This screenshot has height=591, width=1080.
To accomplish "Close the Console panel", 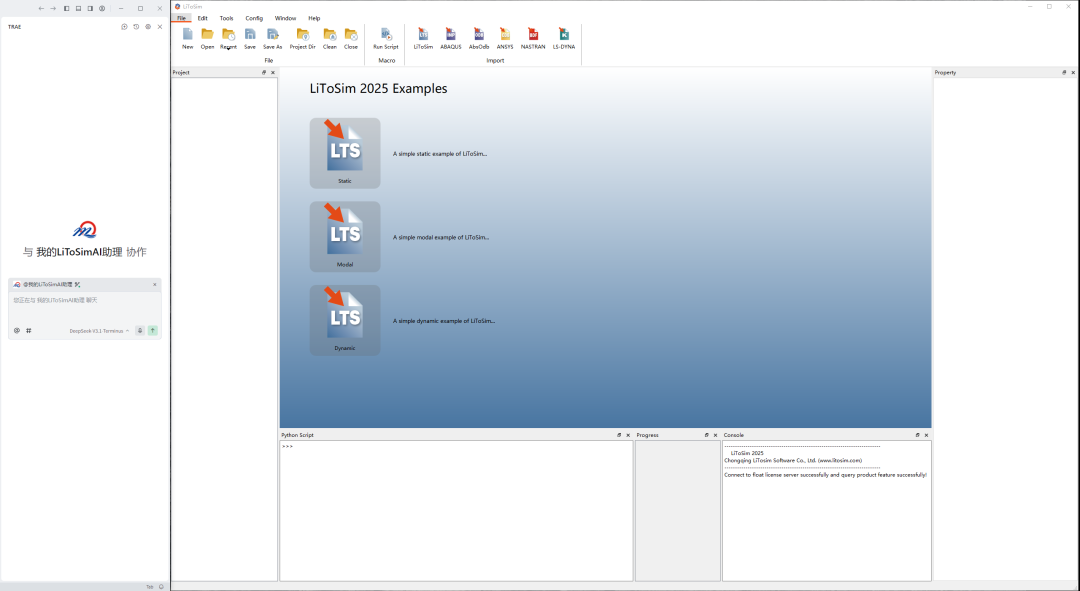I will pyautogui.click(x=926, y=435).
